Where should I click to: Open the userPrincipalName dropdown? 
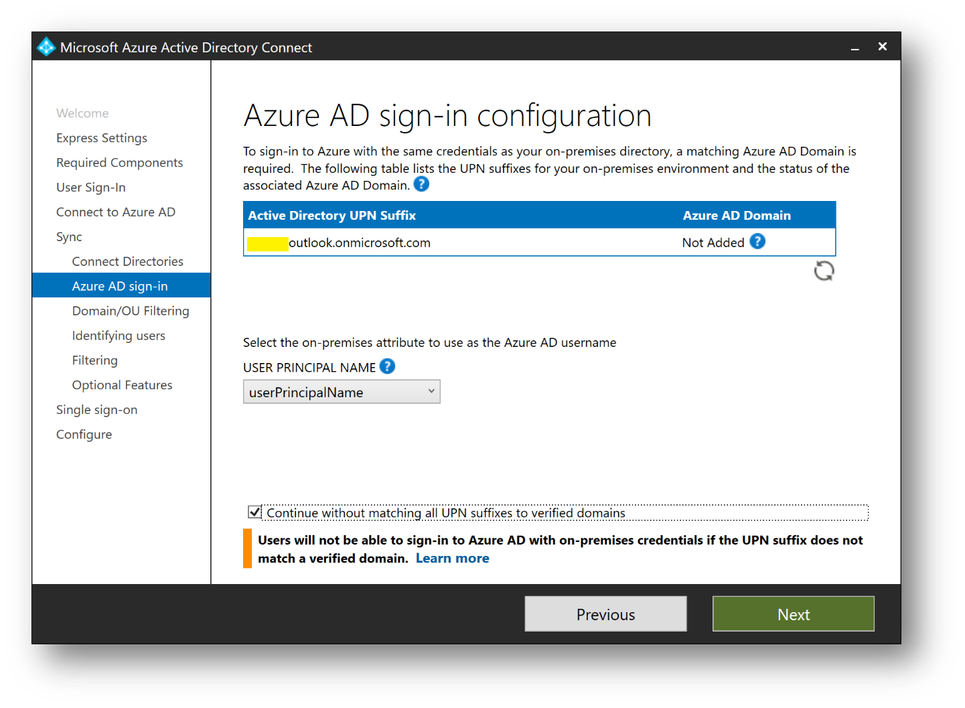click(342, 392)
